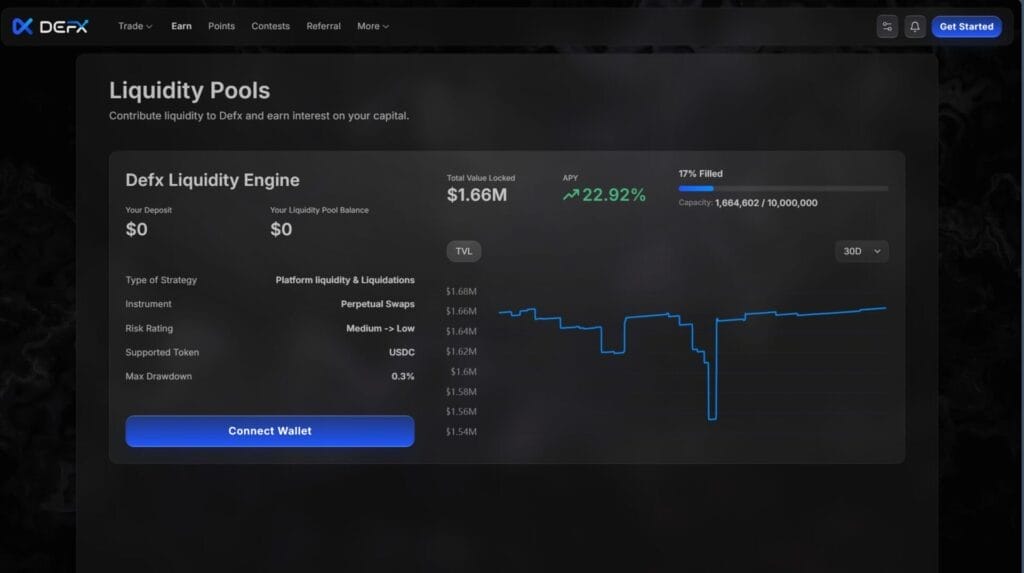Expand the More dropdown menu
The width and height of the screenshot is (1024, 573).
[373, 26]
